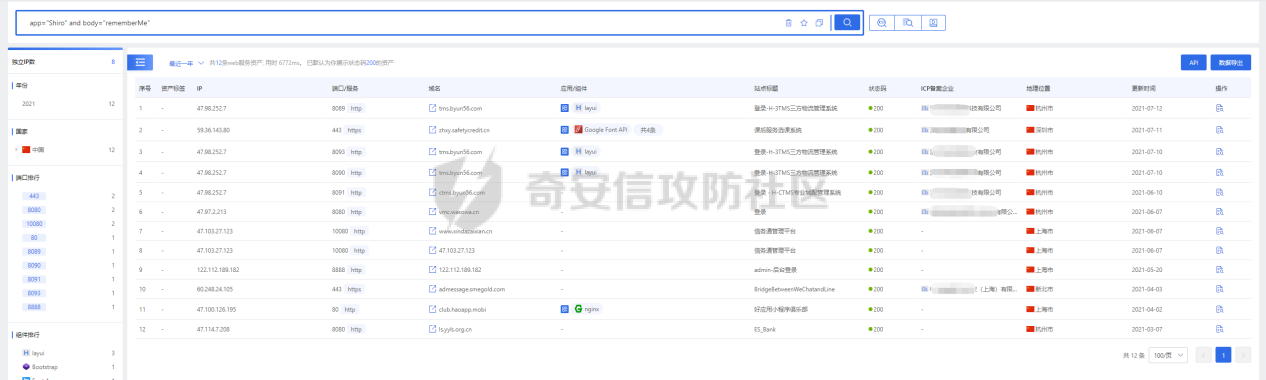Click the blue magnifier search button
This screenshot has height=380, width=1266.
pyautogui.click(x=847, y=22)
